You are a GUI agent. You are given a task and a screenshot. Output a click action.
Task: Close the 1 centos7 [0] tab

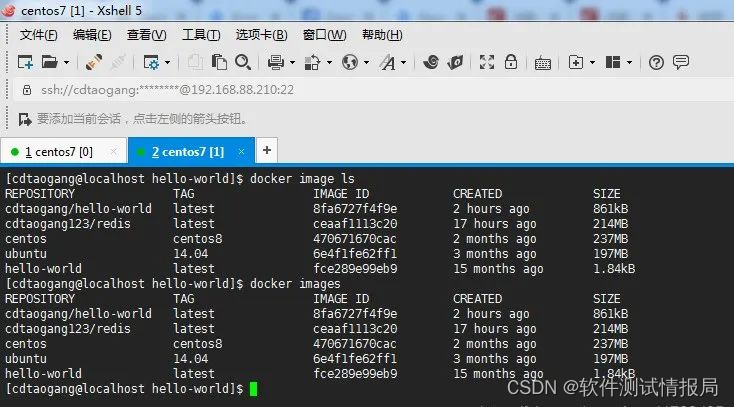(x=113, y=152)
